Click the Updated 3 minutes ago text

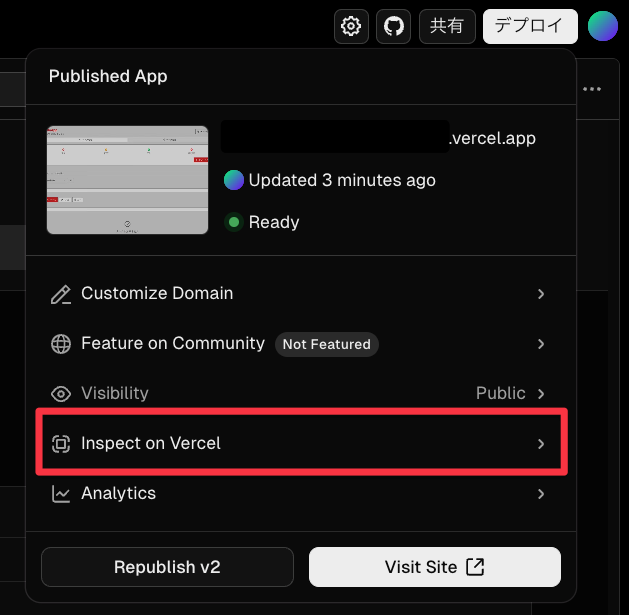click(x=342, y=180)
